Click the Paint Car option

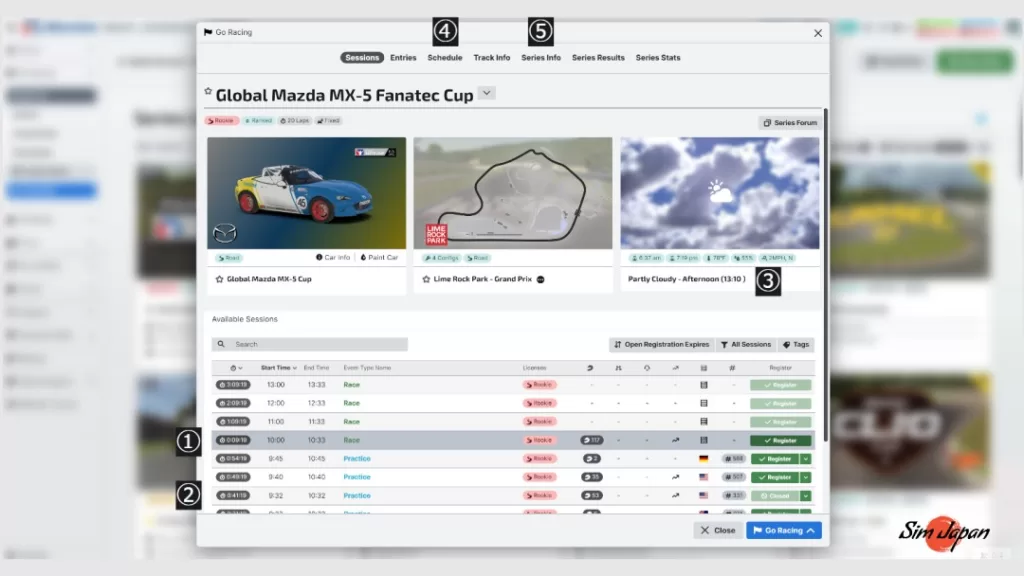pyautogui.click(x=378, y=257)
